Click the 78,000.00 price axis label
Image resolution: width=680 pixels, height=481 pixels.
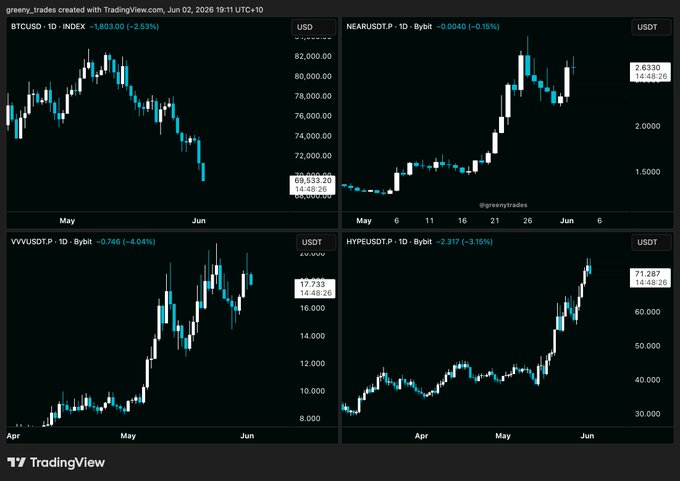[313, 96]
